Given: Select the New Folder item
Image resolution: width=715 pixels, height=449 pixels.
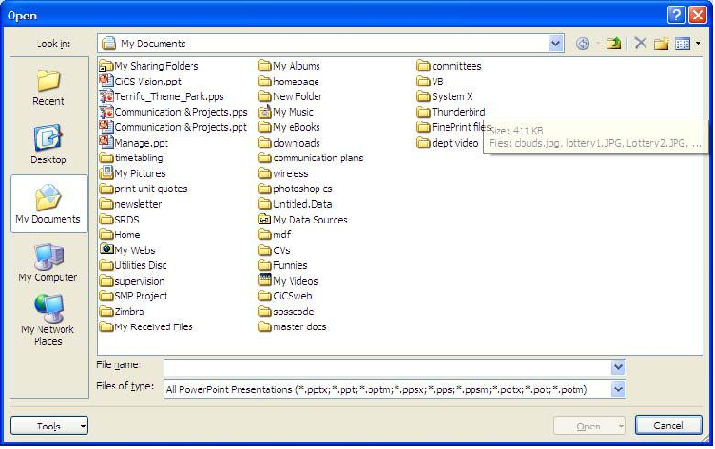Looking at the screenshot, I should click(x=290, y=97).
